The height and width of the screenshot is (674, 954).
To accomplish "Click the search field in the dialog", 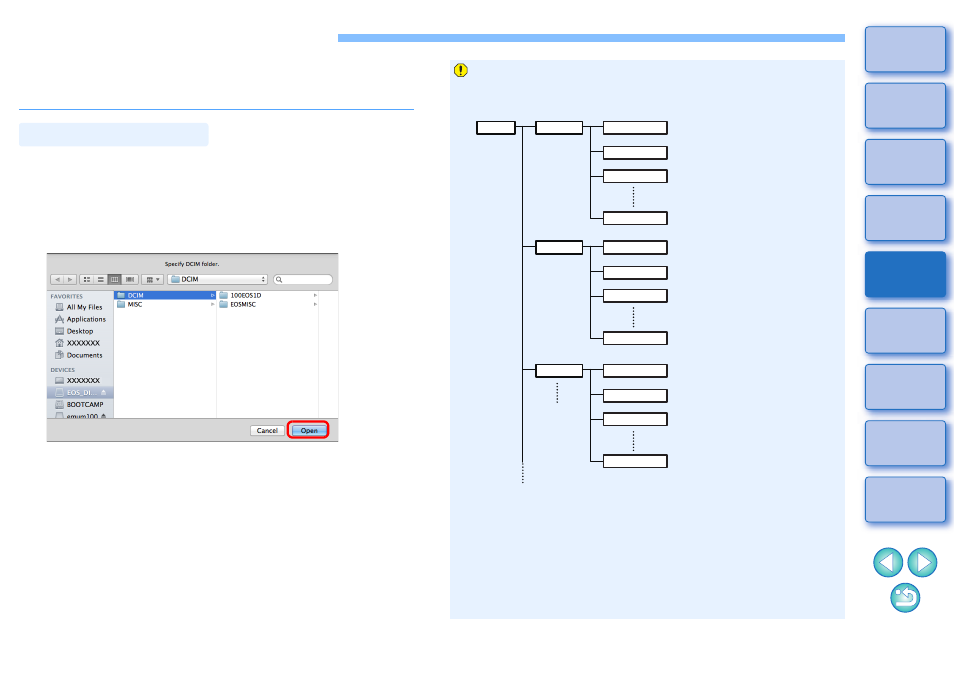I will (x=303, y=279).
